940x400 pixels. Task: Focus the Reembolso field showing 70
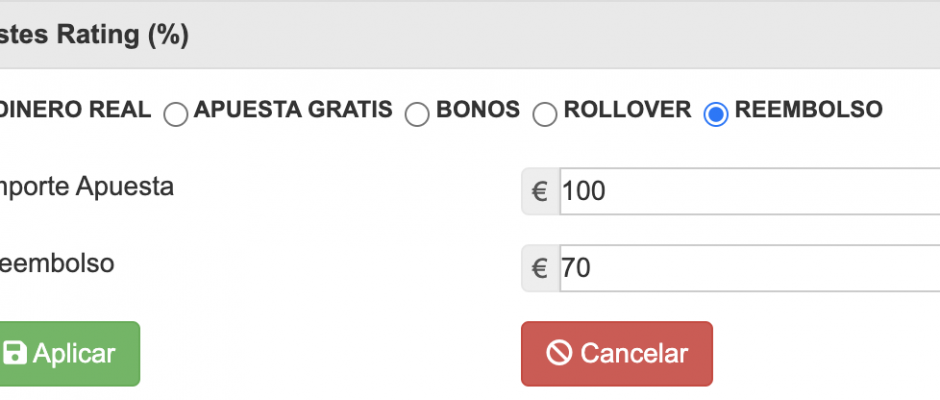pyautogui.click(x=750, y=268)
